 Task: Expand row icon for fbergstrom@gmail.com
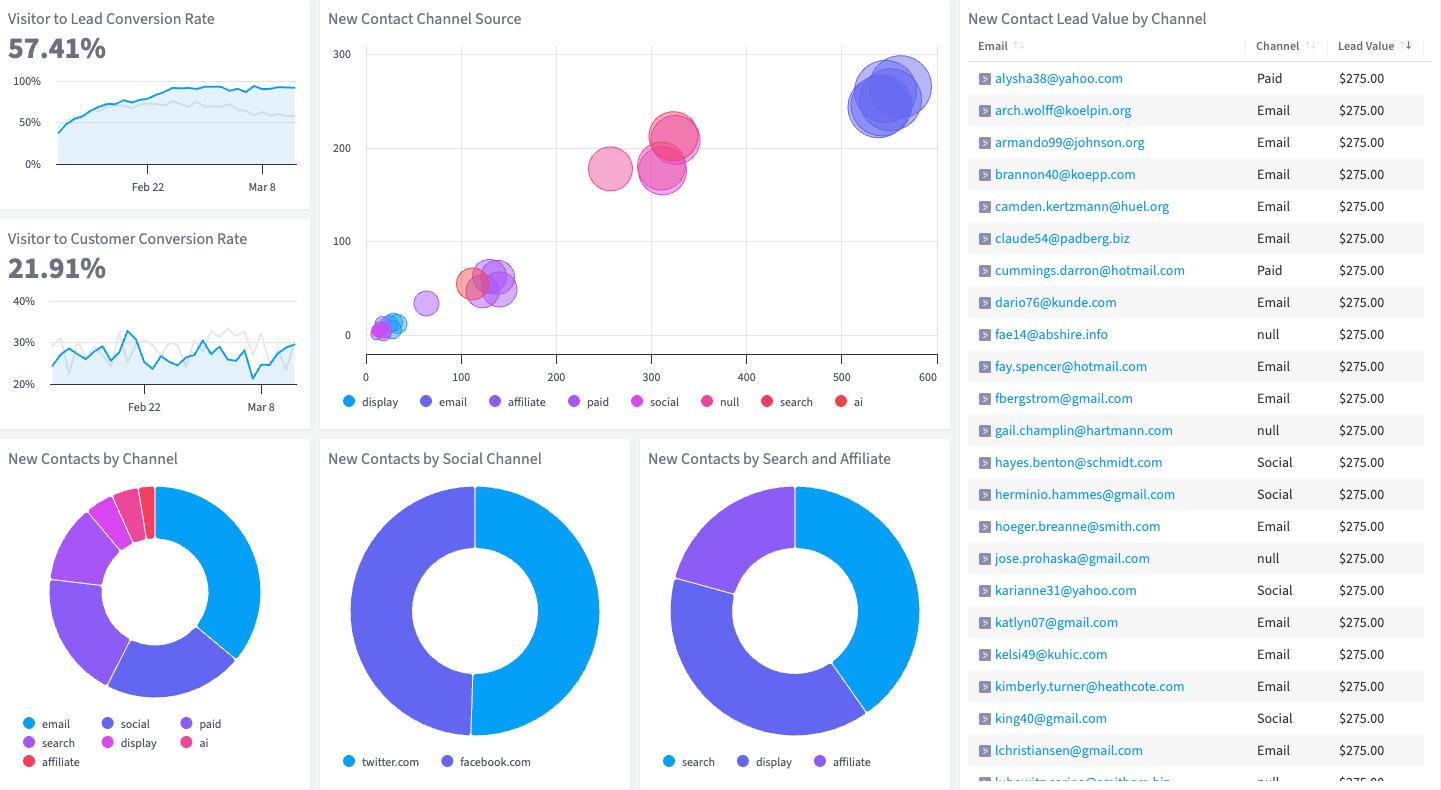[984, 398]
